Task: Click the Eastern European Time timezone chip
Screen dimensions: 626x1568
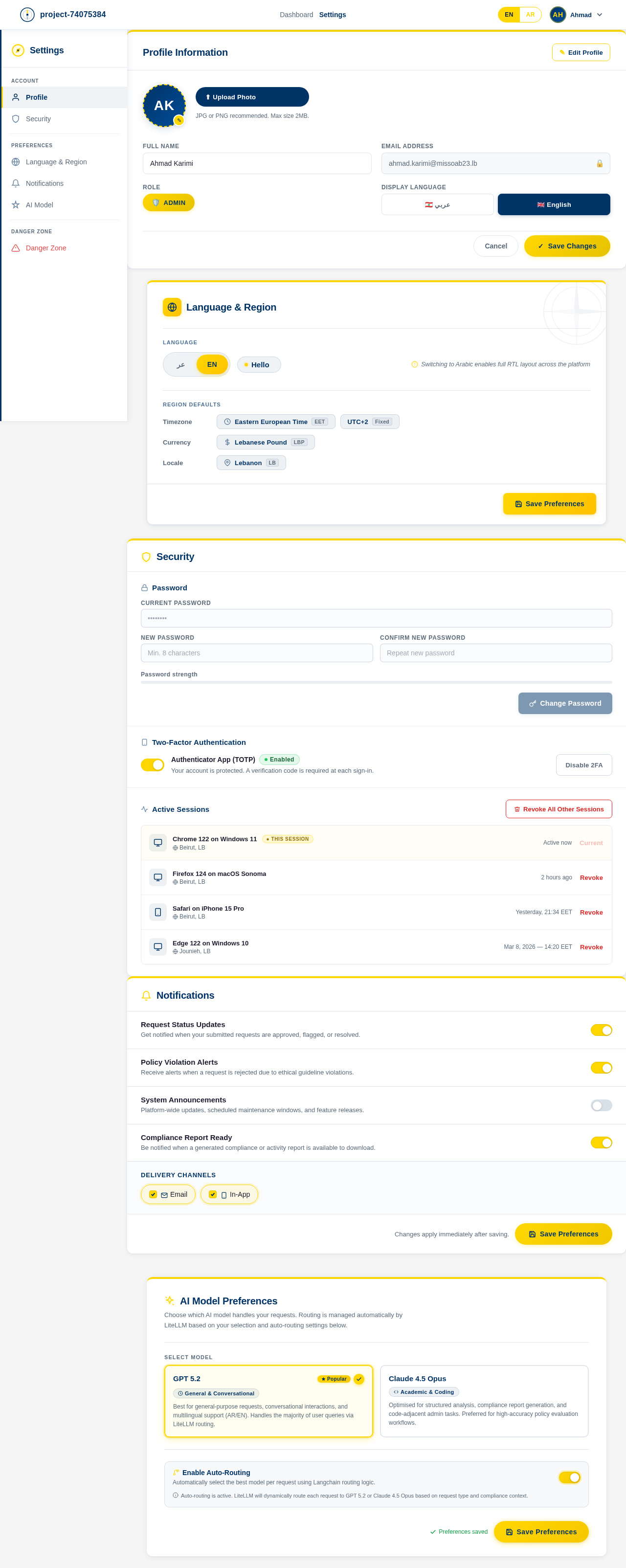Action: 275,422
